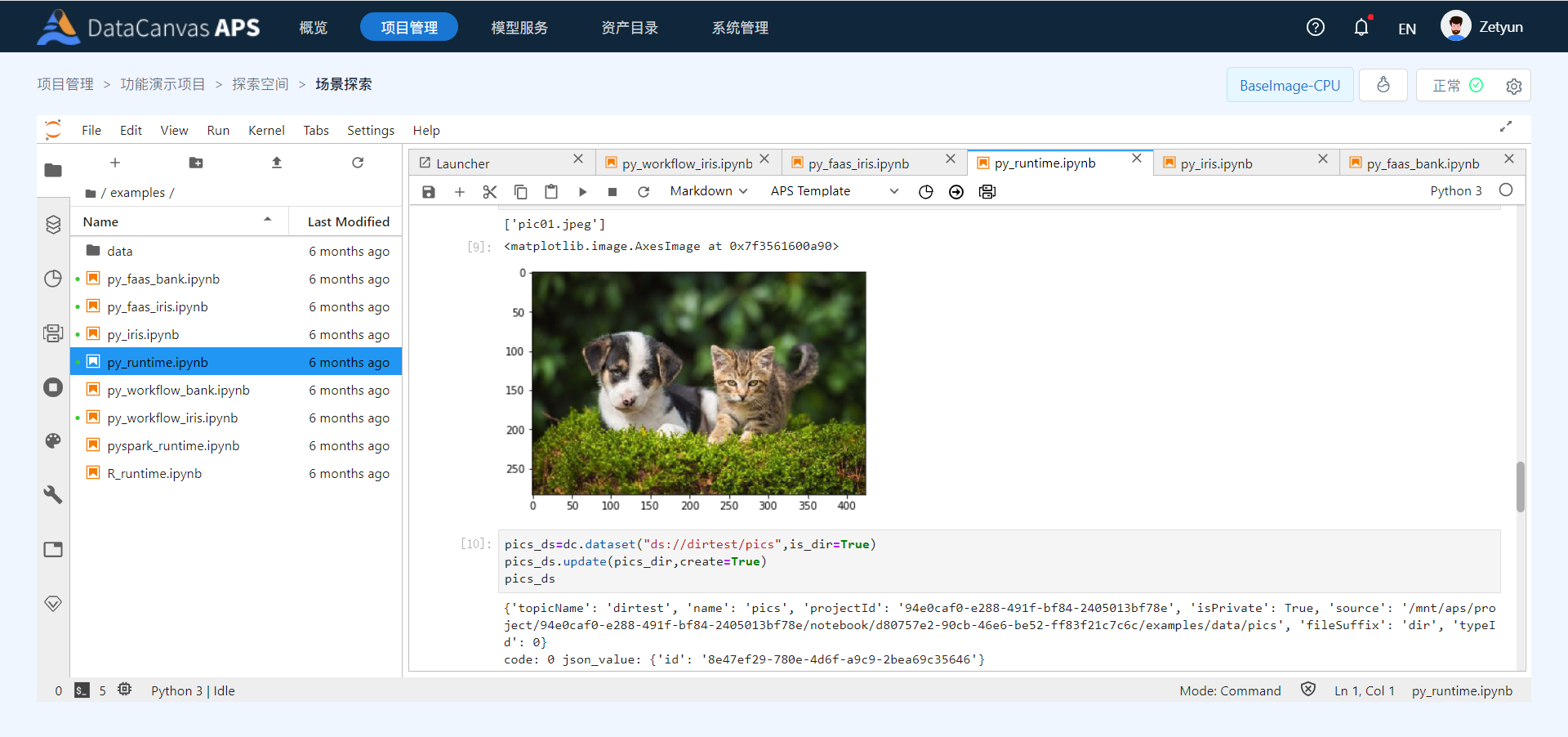1568x737 pixels.
Task: Open the notifications bell
Action: click(1361, 27)
